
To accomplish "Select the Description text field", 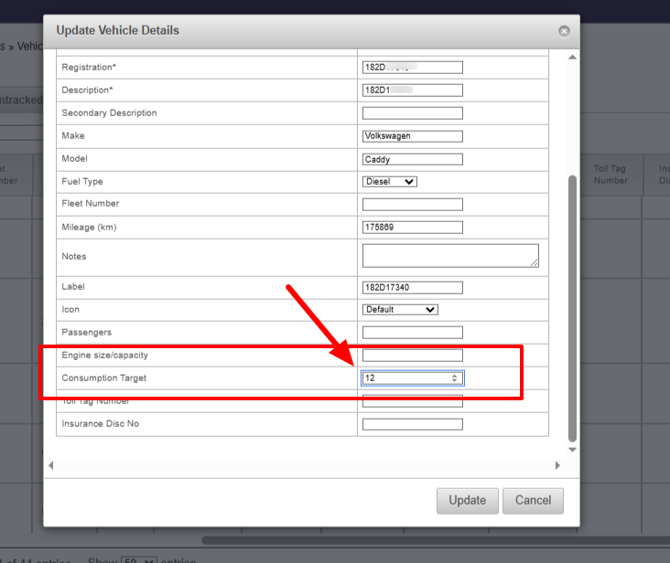I will 412,90.
